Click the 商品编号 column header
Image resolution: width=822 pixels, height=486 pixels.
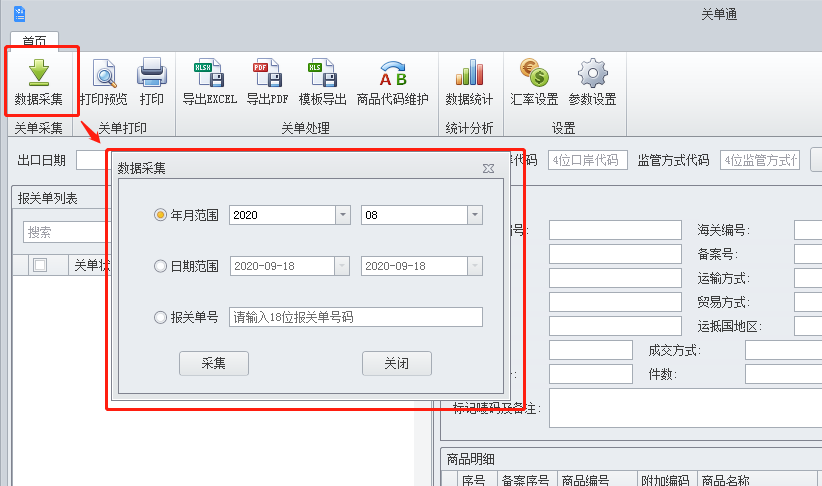click(597, 479)
